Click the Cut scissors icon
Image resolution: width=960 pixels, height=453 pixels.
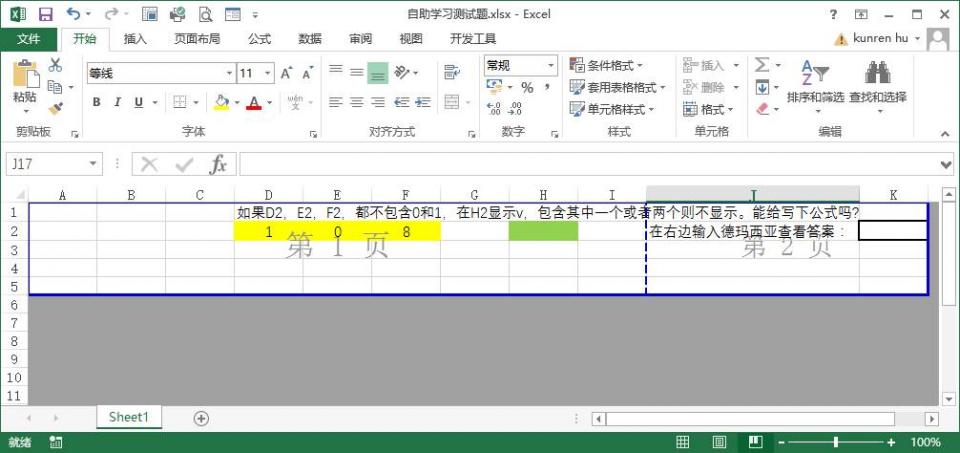tap(55, 65)
